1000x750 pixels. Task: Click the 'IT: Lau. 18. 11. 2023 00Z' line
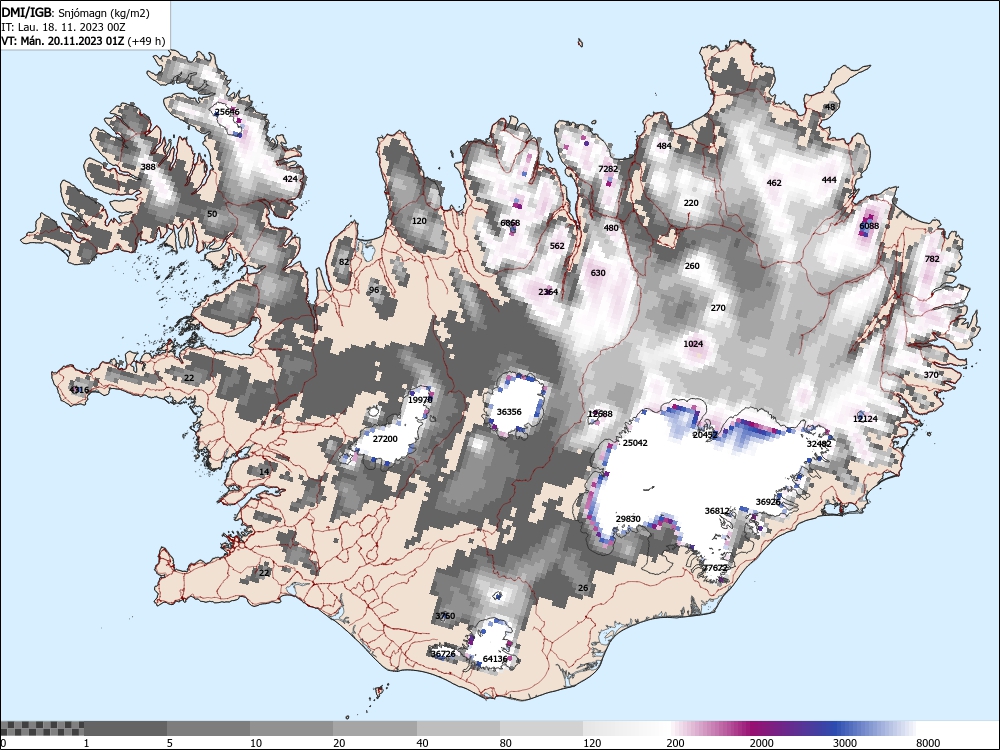pyautogui.click(x=63, y=27)
